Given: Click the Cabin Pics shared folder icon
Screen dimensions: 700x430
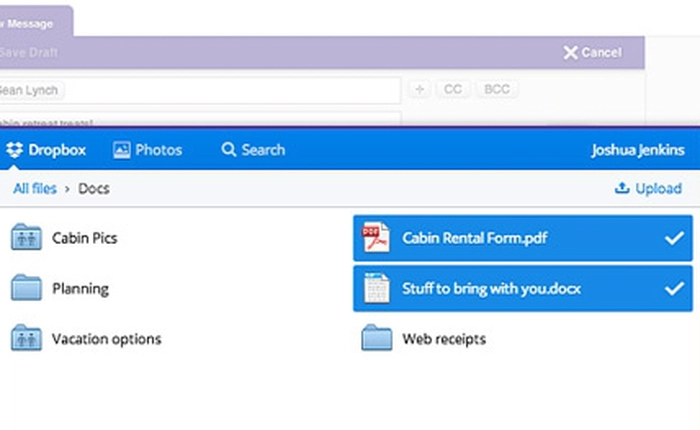Looking at the screenshot, I should 26,237.
